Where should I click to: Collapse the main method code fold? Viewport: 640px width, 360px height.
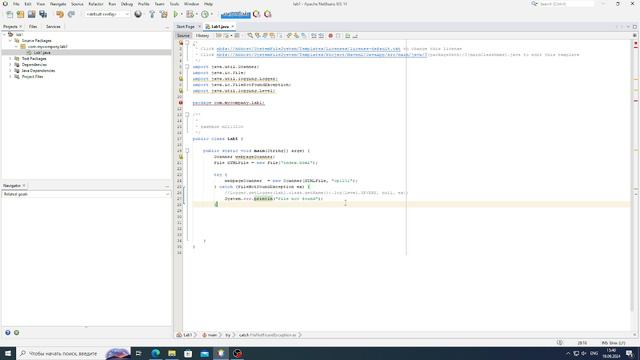pos(187,151)
